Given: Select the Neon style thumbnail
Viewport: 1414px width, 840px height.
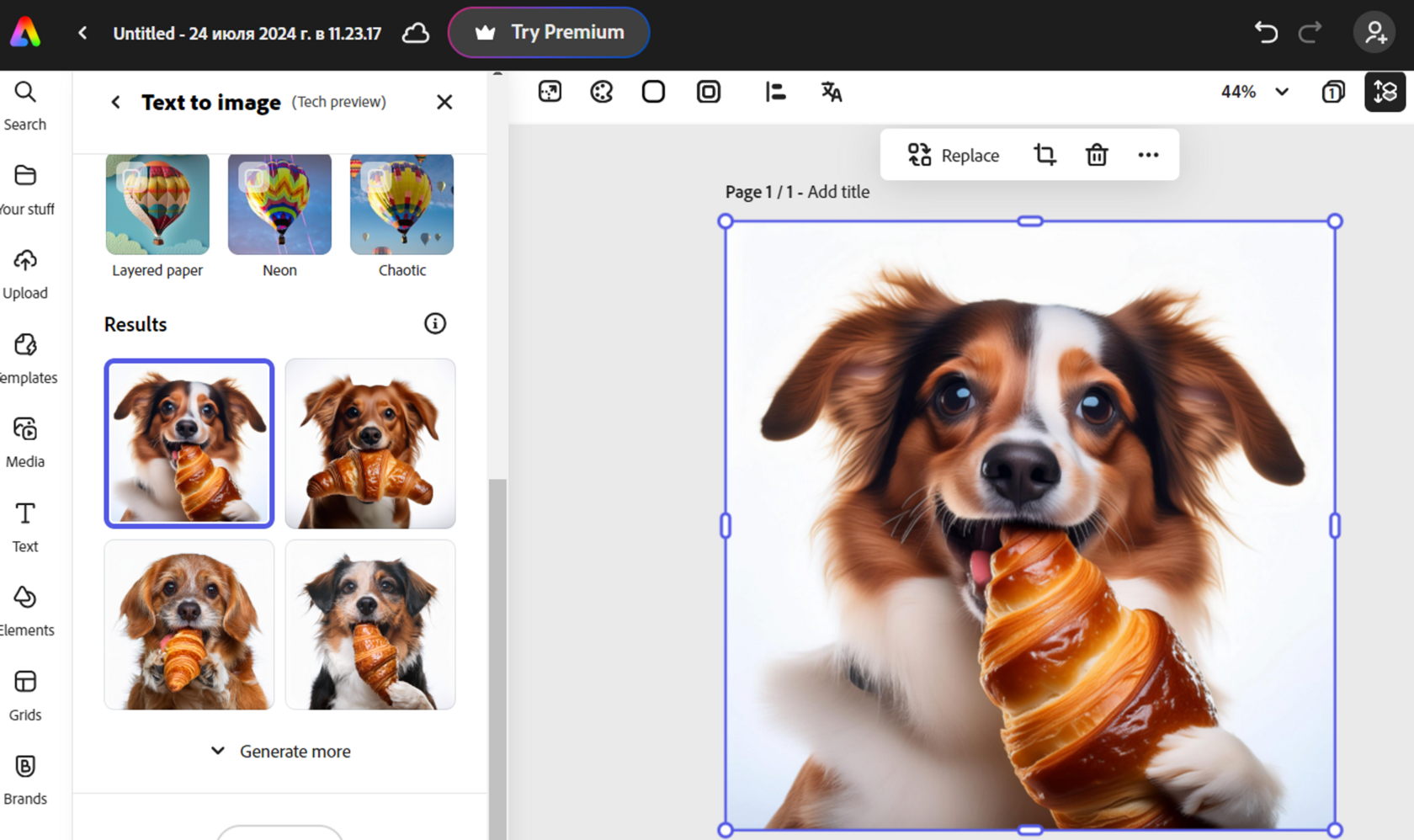Looking at the screenshot, I should [279, 205].
